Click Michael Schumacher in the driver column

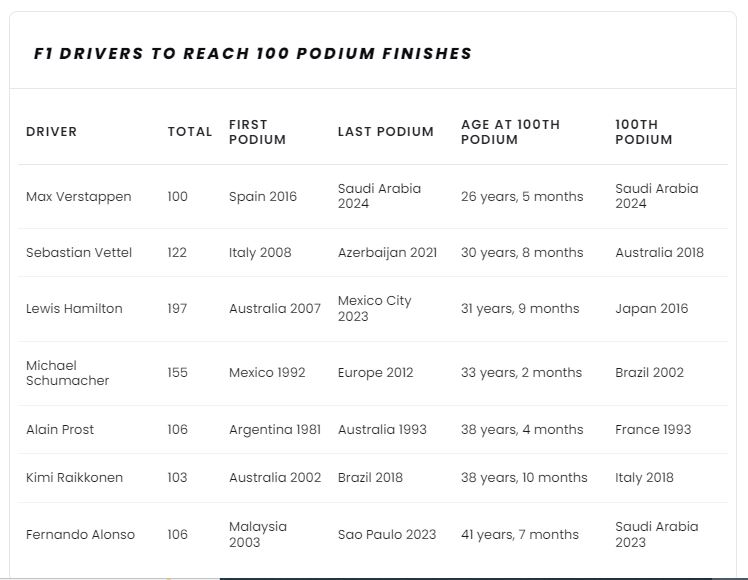pos(67,373)
